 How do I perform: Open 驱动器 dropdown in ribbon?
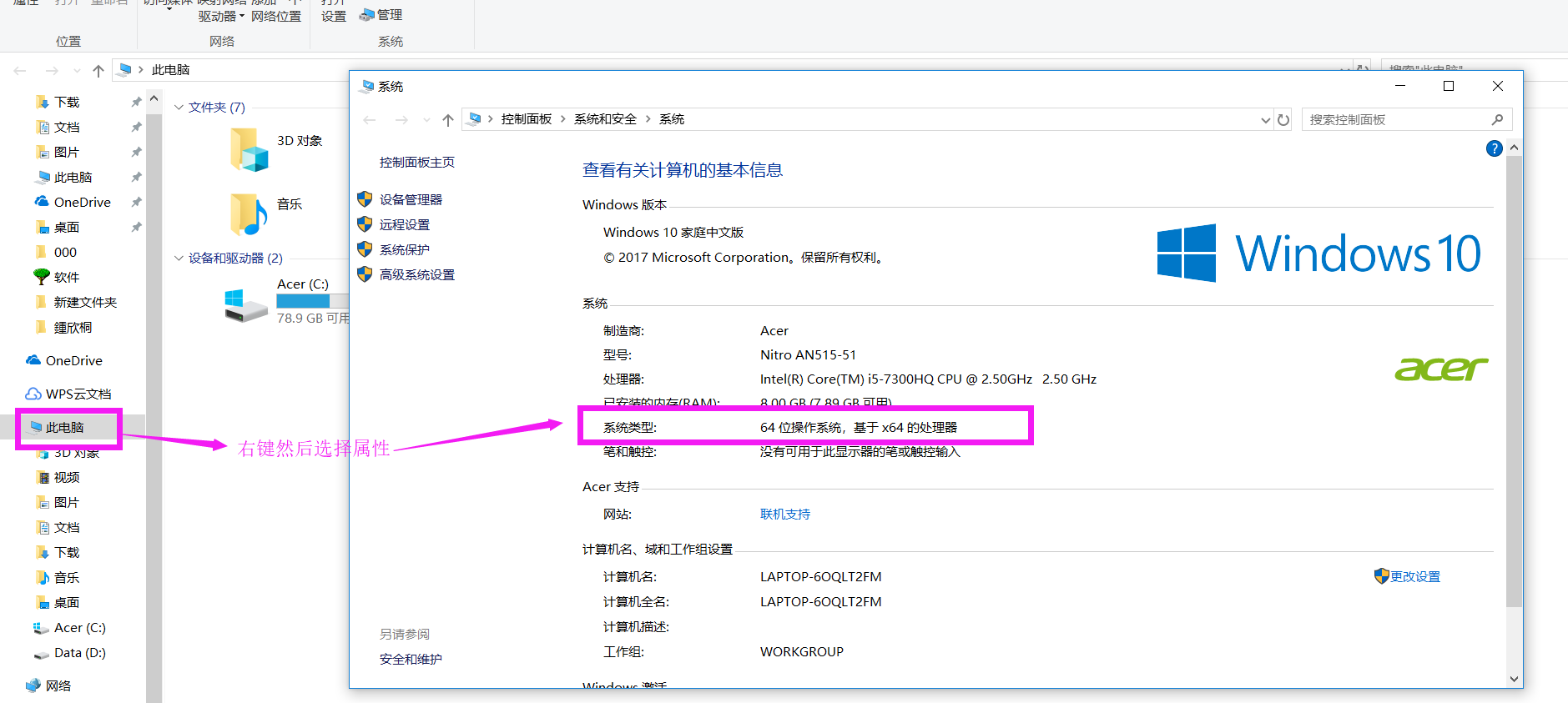(x=221, y=17)
